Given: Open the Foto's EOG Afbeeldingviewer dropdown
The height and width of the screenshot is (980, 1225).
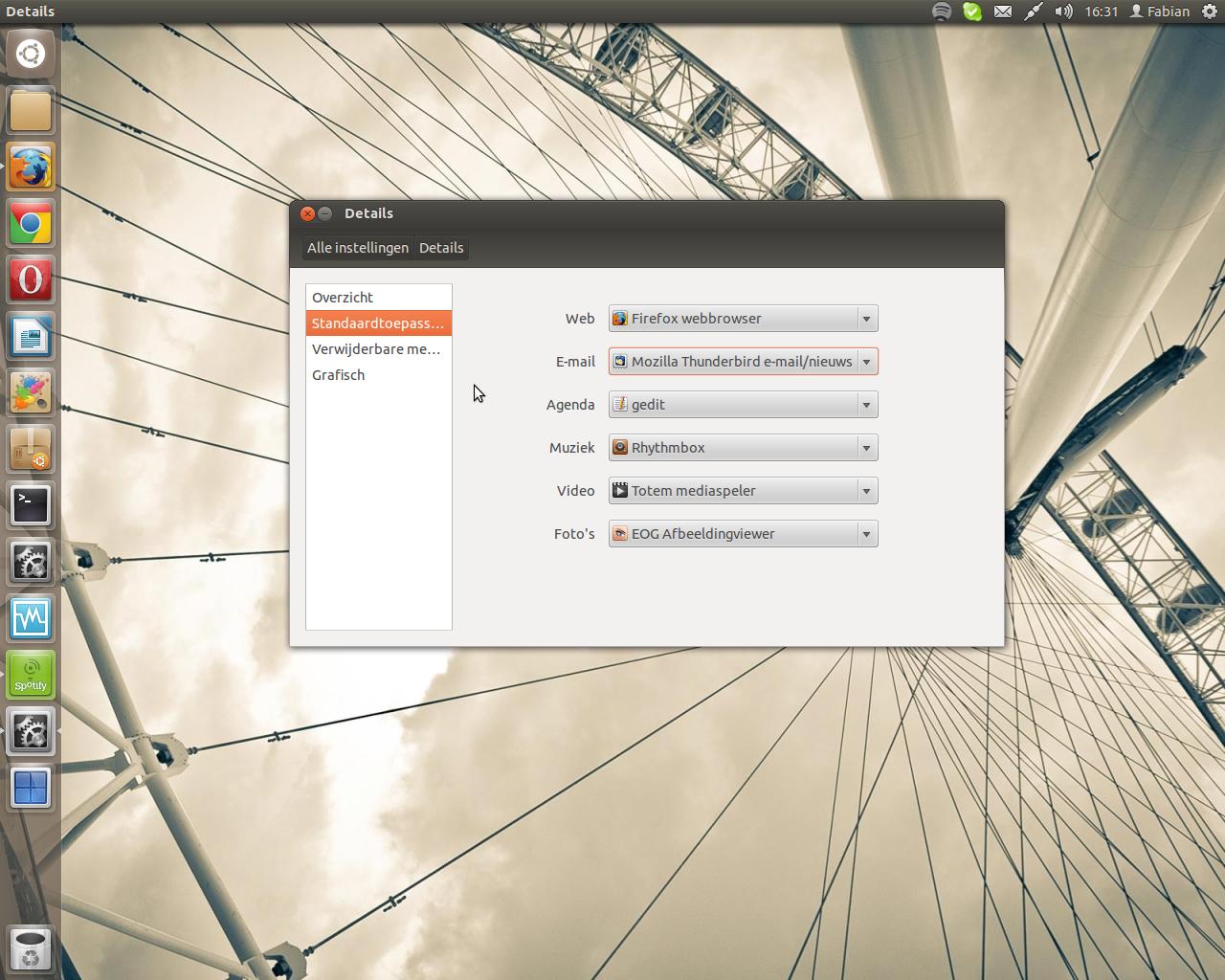Looking at the screenshot, I should 744,534.
